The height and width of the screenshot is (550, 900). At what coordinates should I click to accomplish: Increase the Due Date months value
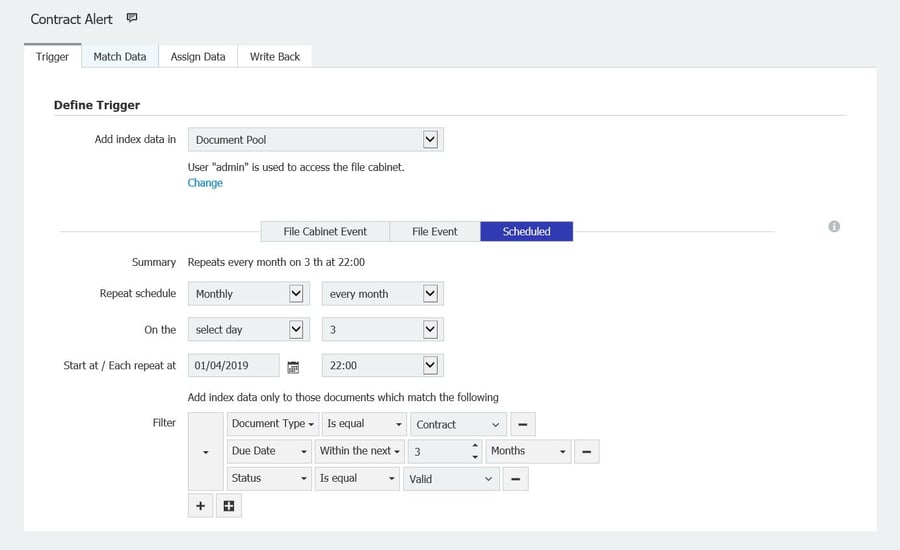click(474, 446)
